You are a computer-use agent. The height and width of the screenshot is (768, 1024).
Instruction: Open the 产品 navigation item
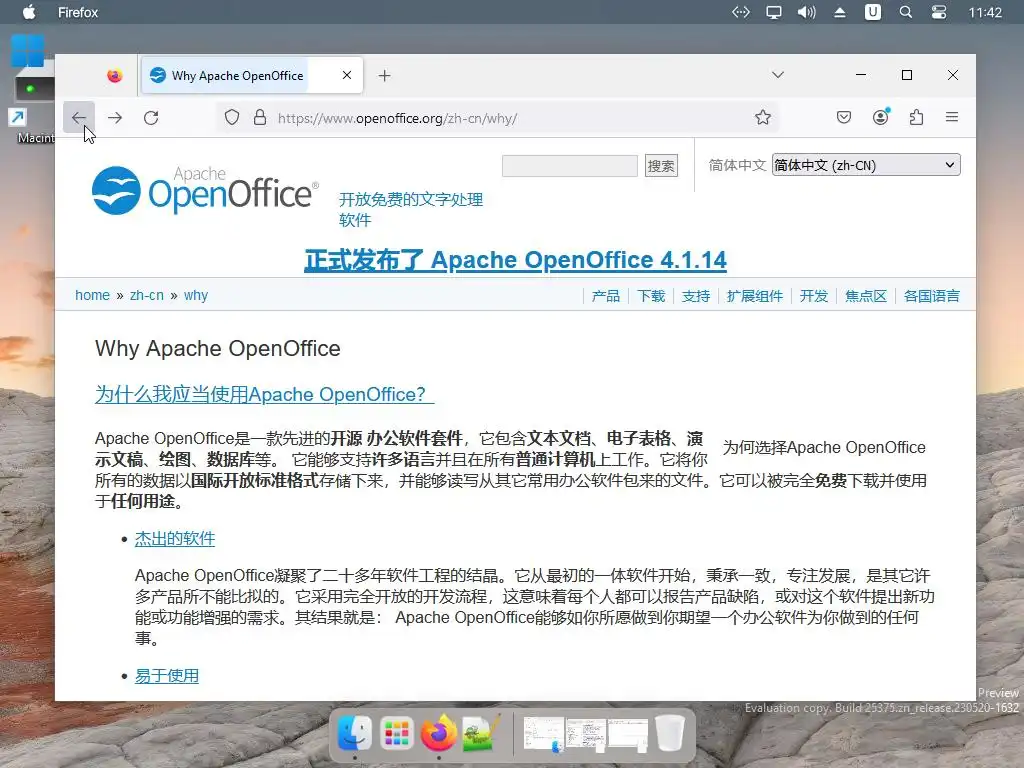coord(605,296)
